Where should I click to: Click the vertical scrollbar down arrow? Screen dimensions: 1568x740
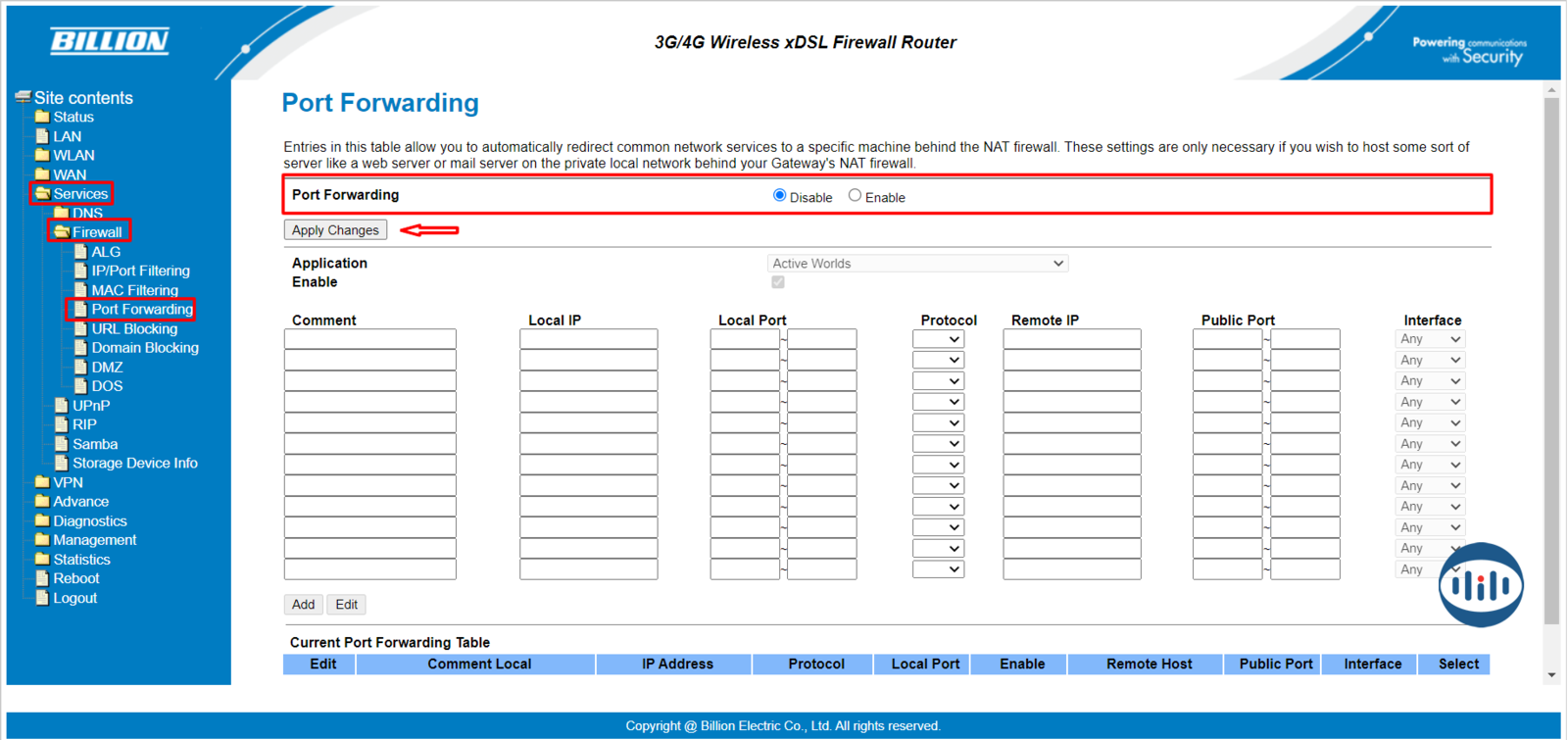point(1551,675)
